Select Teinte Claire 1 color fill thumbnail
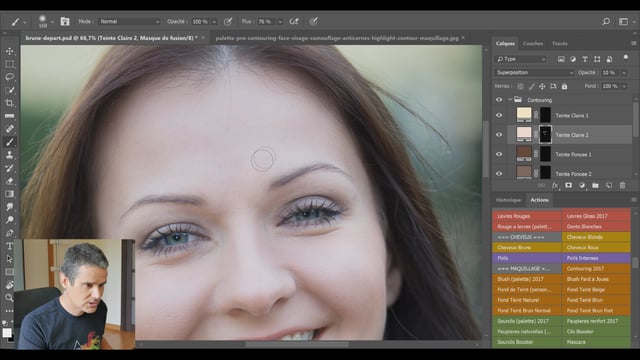Viewport: 640px width, 360px height. [x=524, y=115]
